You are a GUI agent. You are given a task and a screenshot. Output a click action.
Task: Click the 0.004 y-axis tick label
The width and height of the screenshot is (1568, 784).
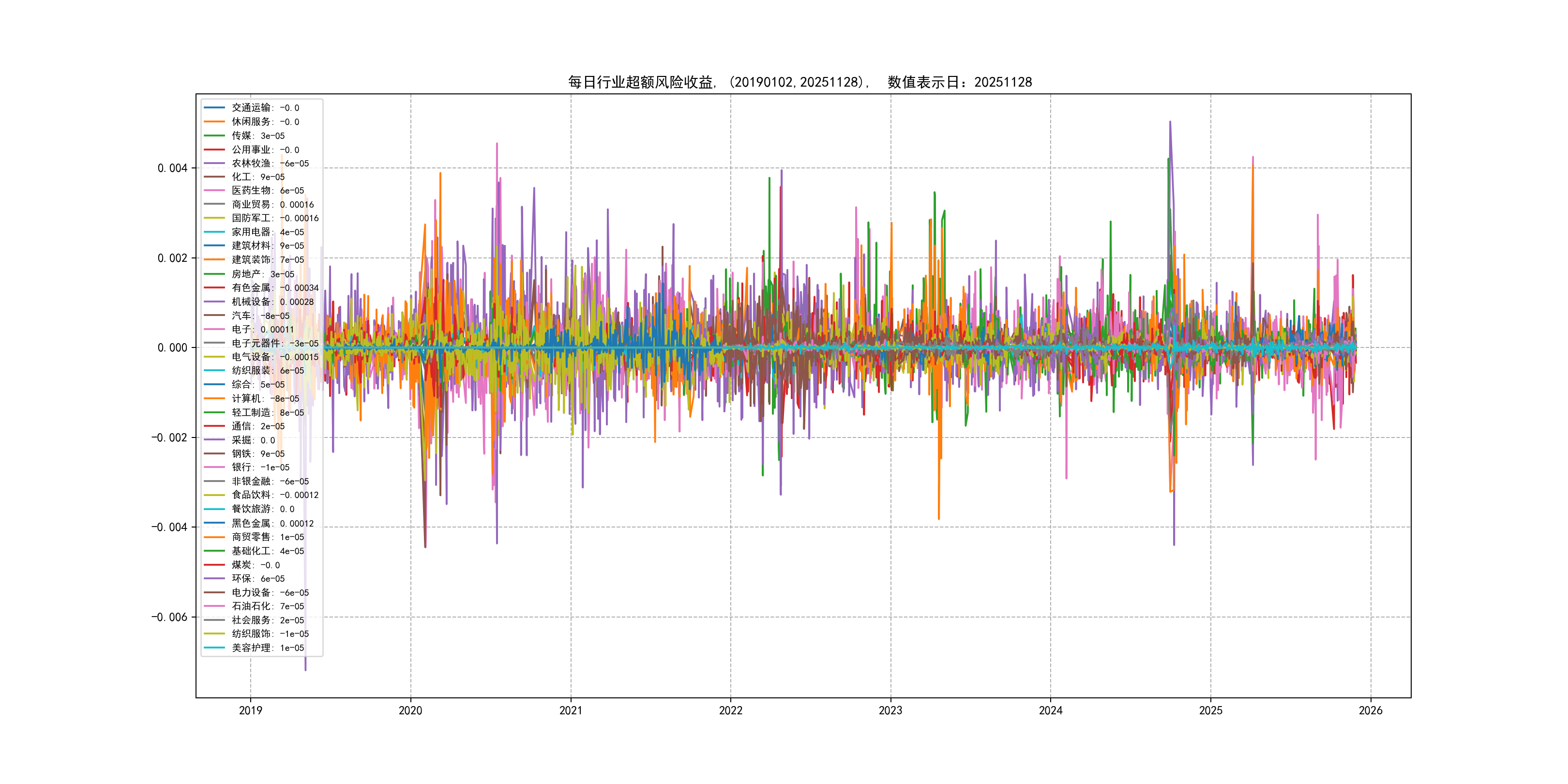(172, 168)
